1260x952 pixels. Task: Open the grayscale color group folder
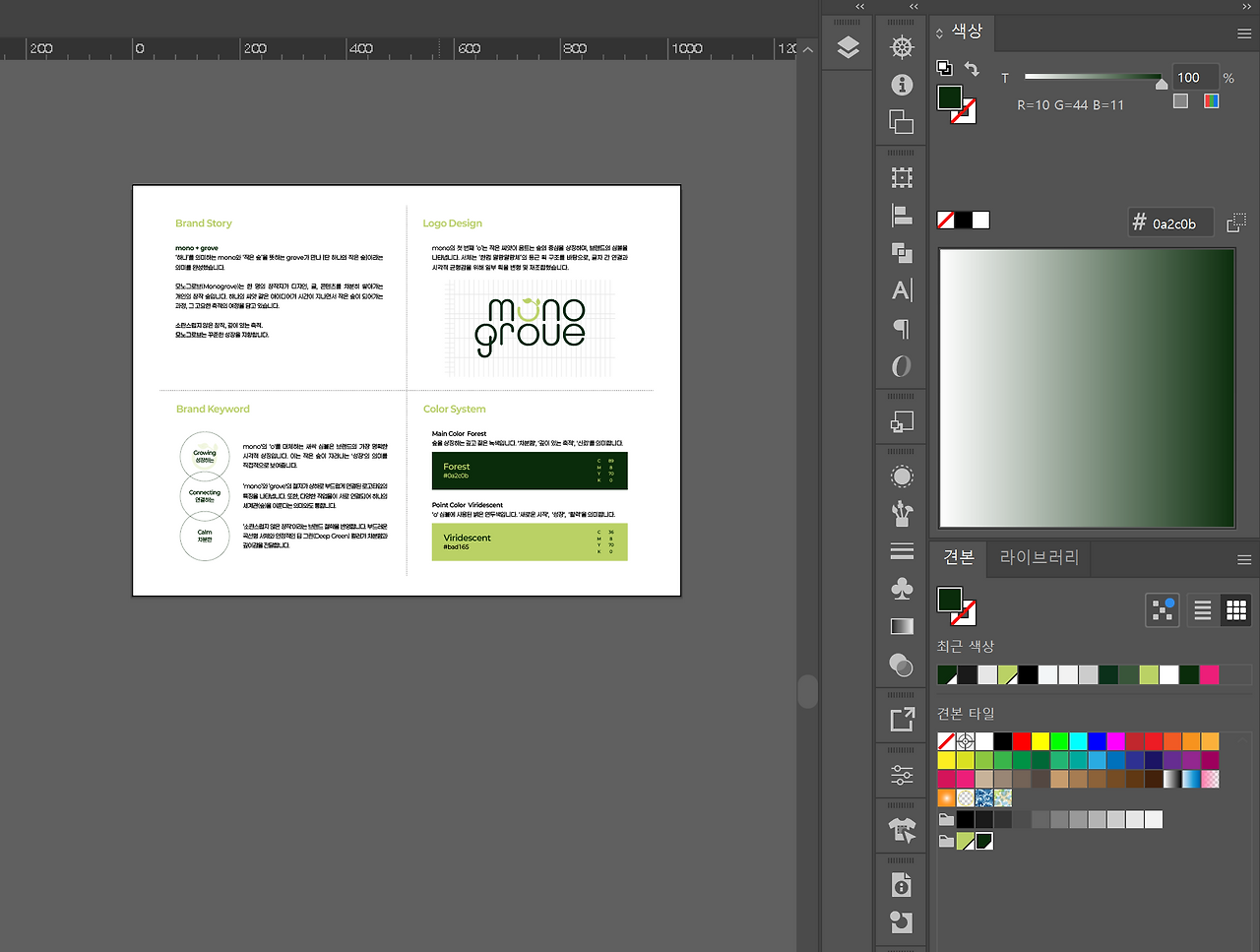[x=946, y=819]
